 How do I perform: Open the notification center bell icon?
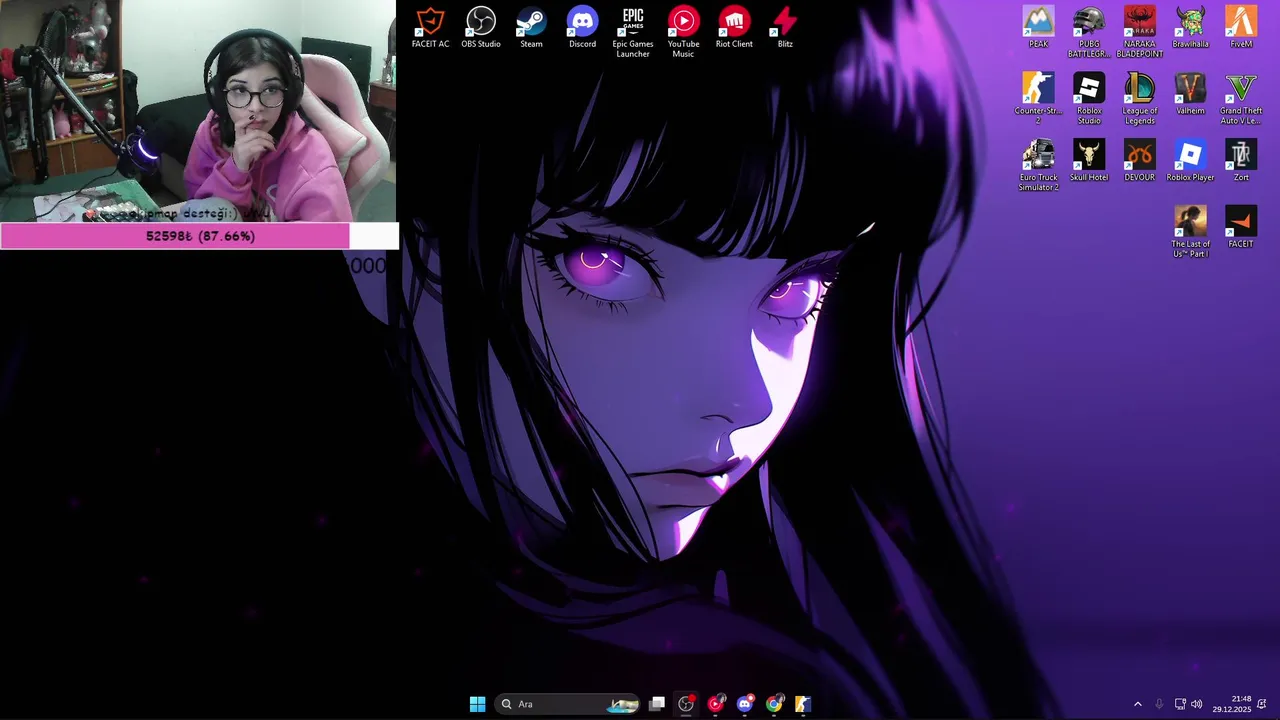[1262, 704]
